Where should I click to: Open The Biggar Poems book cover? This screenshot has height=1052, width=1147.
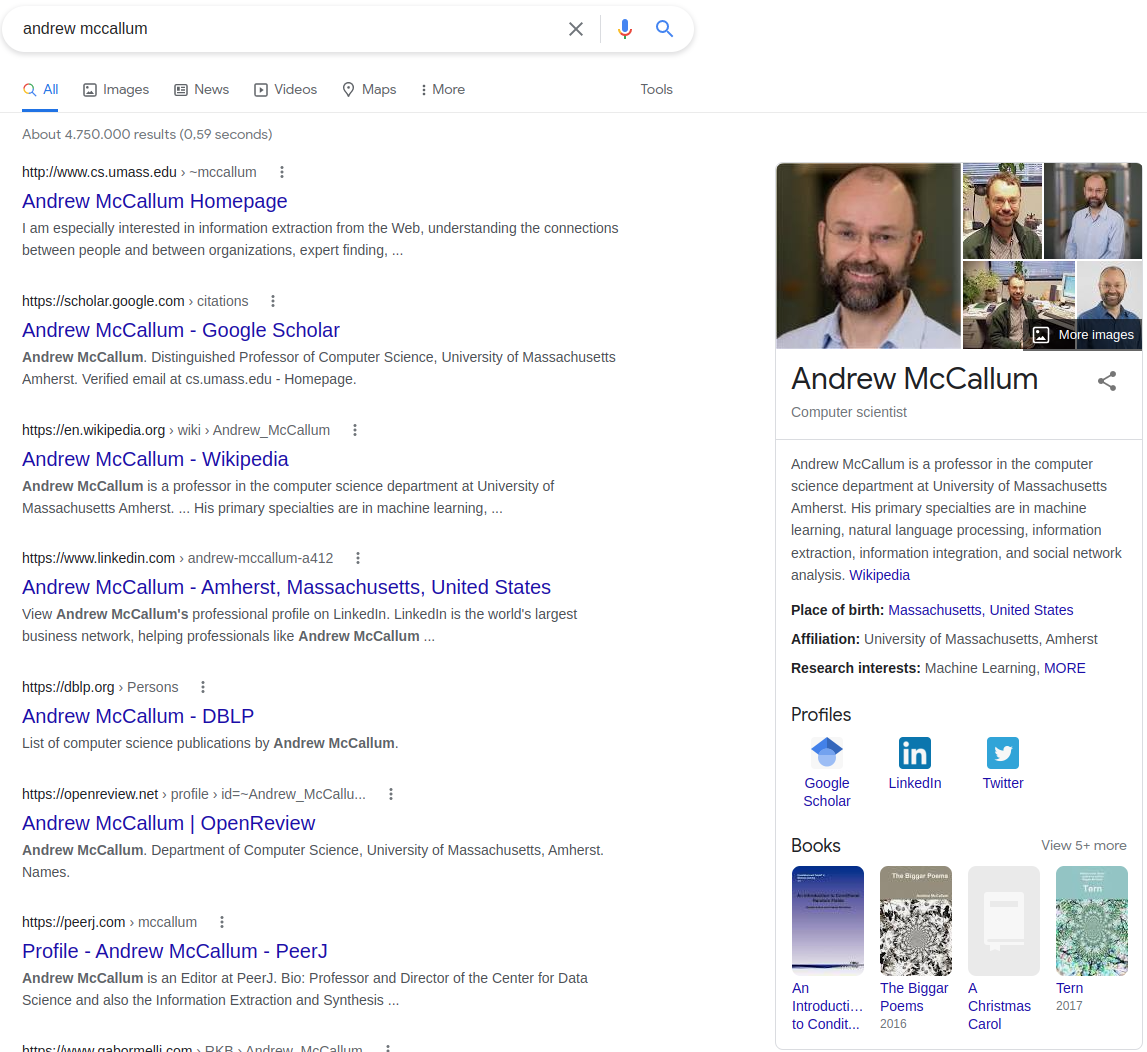click(915, 920)
